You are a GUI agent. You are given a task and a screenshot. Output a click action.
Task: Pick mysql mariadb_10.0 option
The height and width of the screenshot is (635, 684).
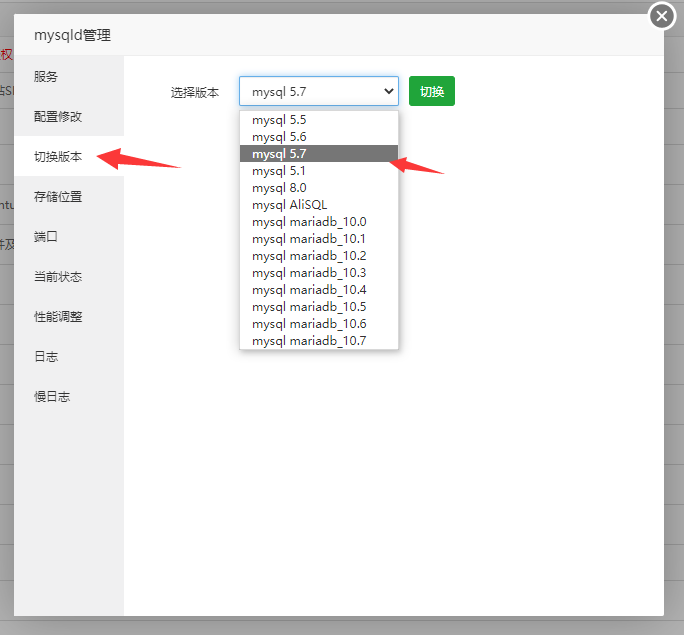pos(319,222)
